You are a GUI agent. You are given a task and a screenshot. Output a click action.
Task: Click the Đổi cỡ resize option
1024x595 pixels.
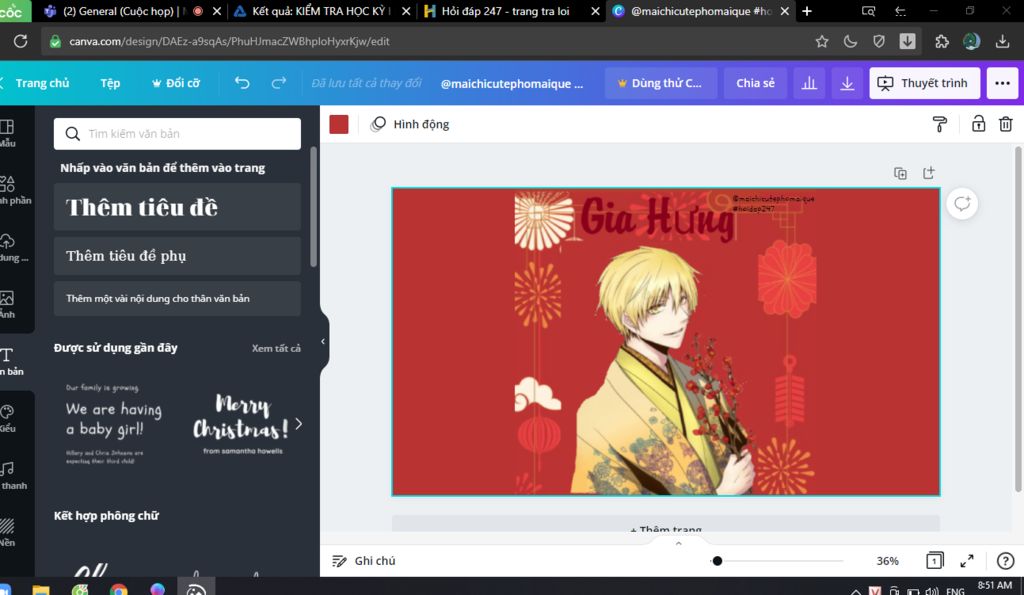click(176, 83)
